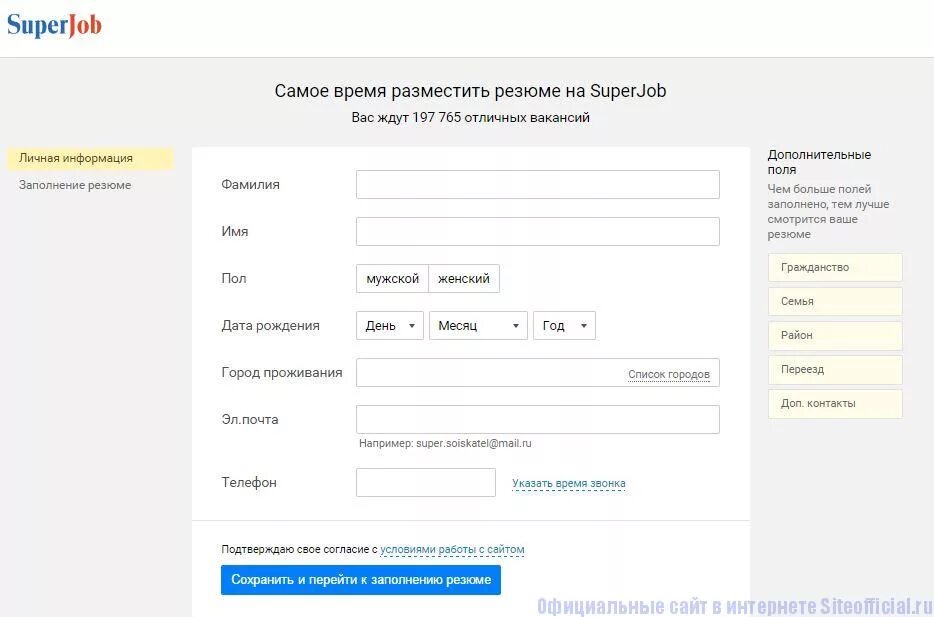This screenshot has width=934, height=617.
Task: Click Список городов link
Action: (668, 374)
